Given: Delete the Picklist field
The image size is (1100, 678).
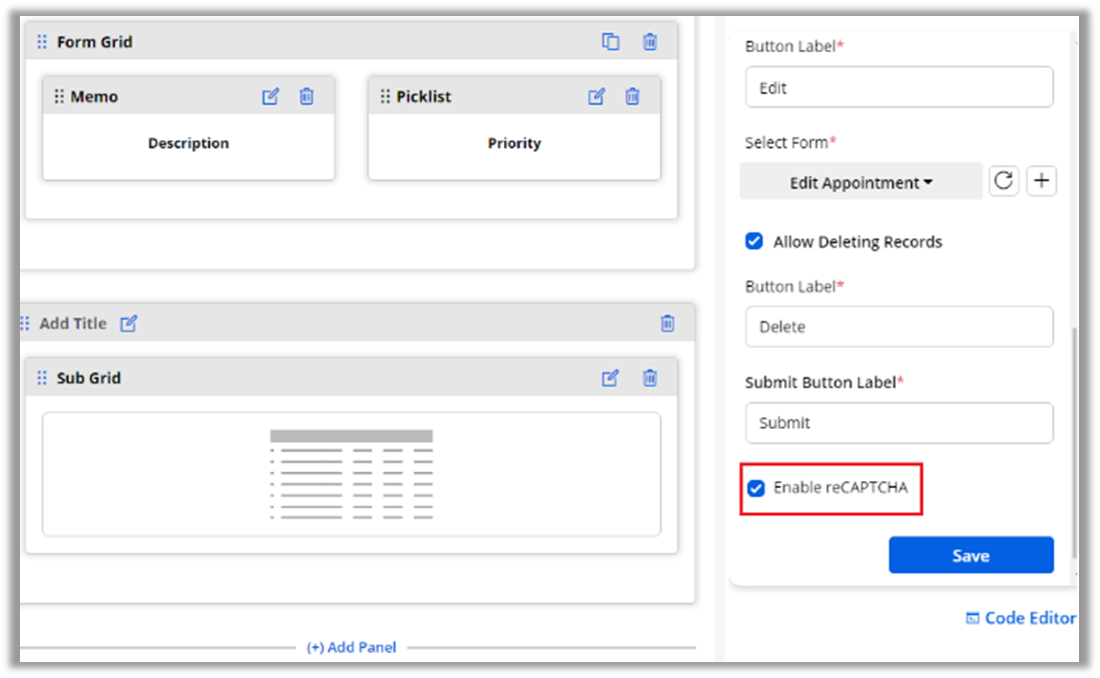Looking at the screenshot, I should coord(632,97).
